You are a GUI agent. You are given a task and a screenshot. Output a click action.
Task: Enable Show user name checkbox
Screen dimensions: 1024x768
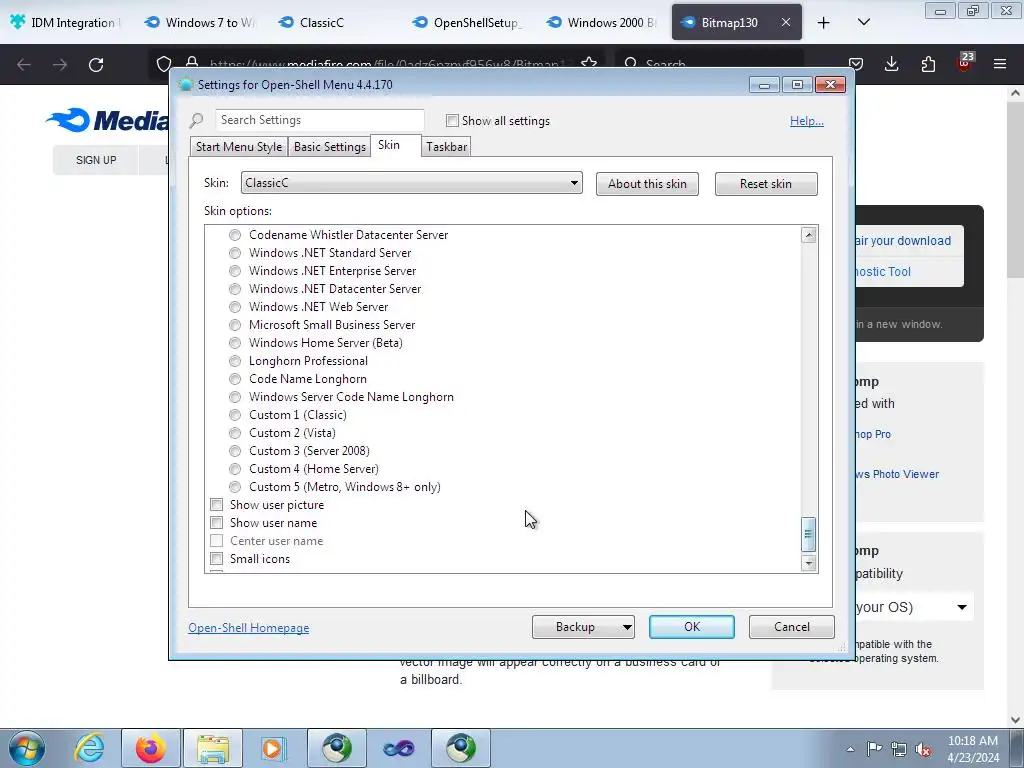(x=217, y=523)
